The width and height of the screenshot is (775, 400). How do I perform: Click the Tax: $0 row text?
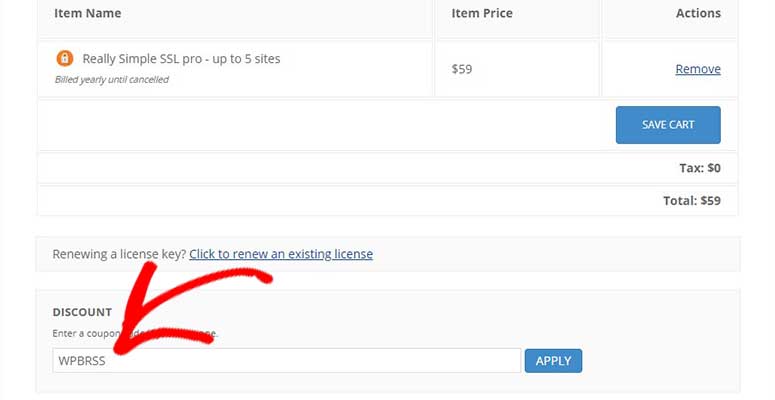pos(700,168)
